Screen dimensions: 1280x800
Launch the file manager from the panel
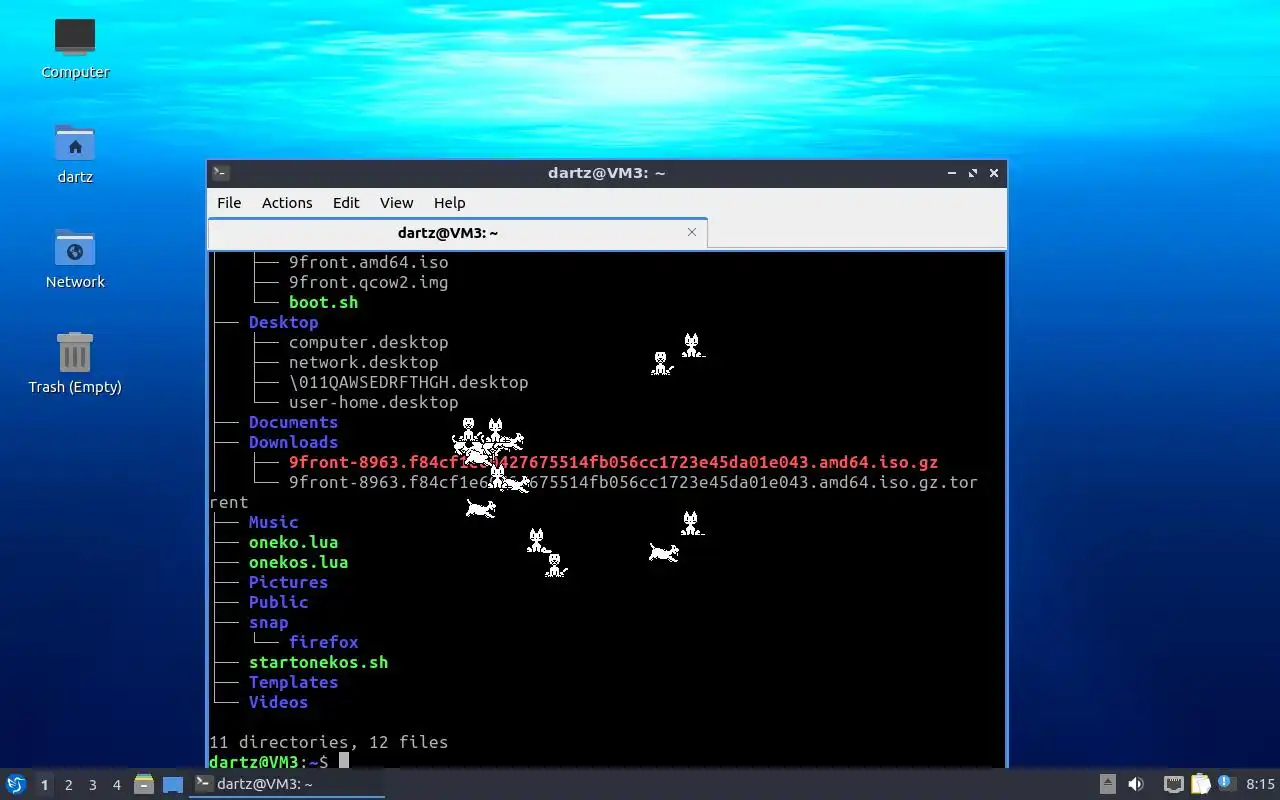click(x=144, y=784)
